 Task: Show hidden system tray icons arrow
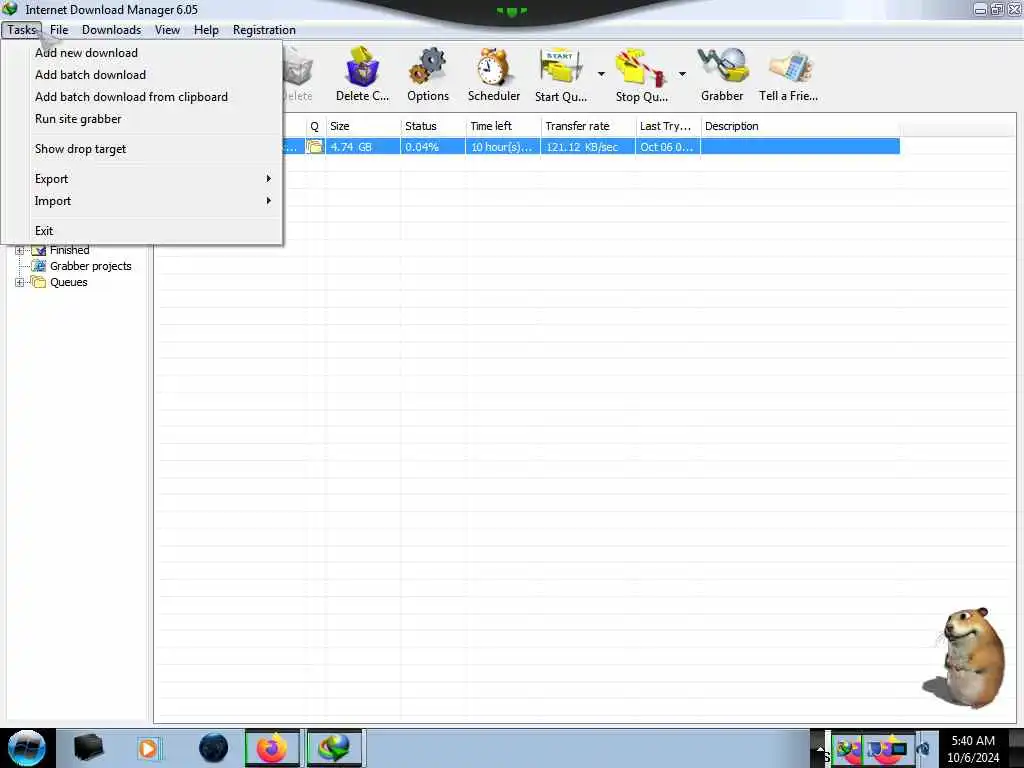coord(820,748)
